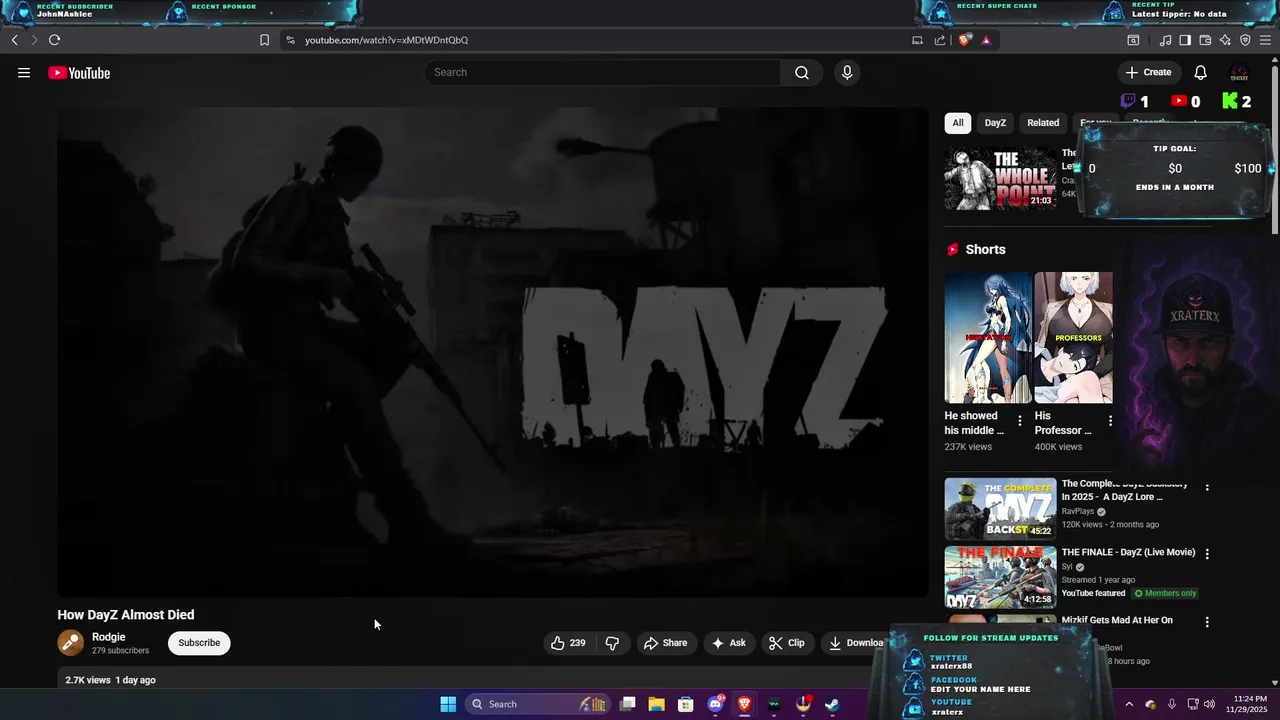Open Steam from taskbar
The height and width of the screenshot is (720, 1280).
(832, 704)
